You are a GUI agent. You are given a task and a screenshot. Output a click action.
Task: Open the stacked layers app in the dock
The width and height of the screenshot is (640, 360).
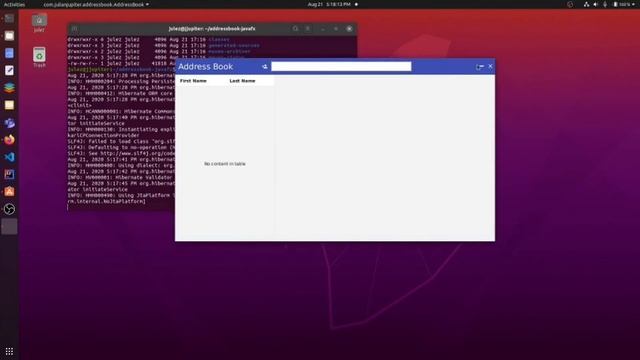point(9,88)
